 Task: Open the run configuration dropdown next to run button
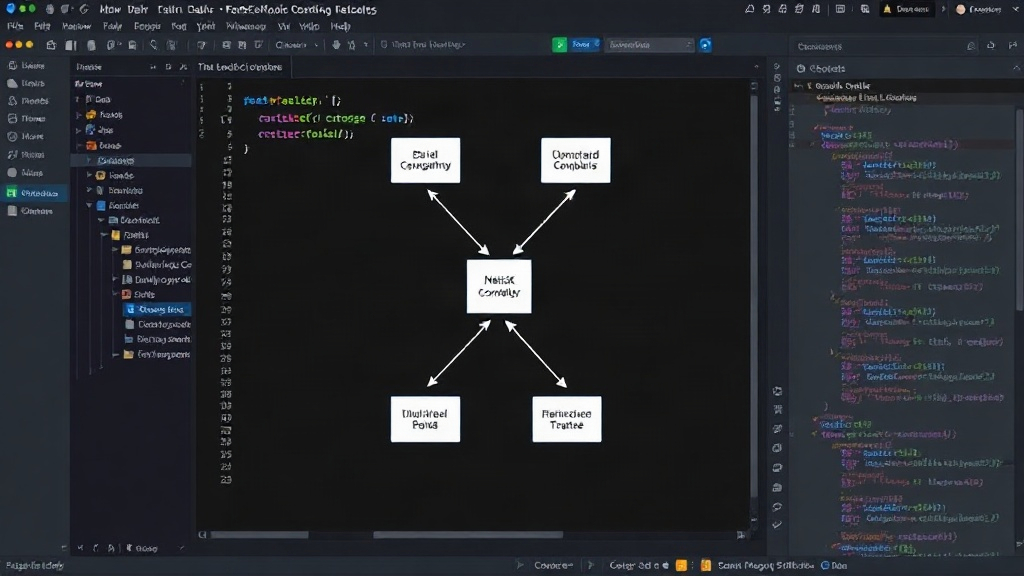pos(648,44)
